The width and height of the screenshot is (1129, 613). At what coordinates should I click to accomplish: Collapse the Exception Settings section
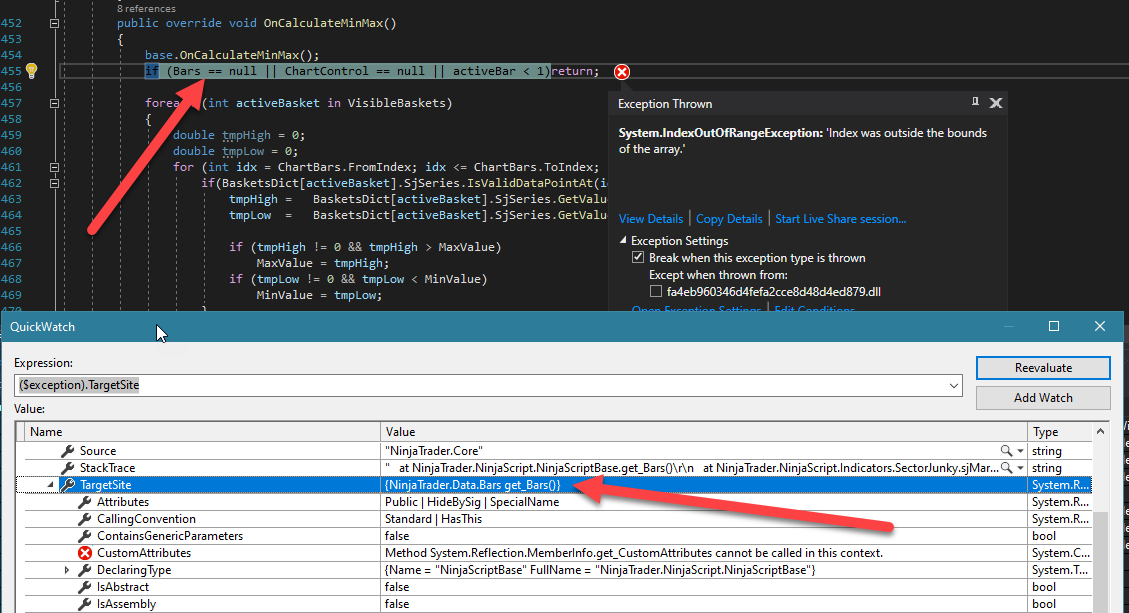[624, 241]
